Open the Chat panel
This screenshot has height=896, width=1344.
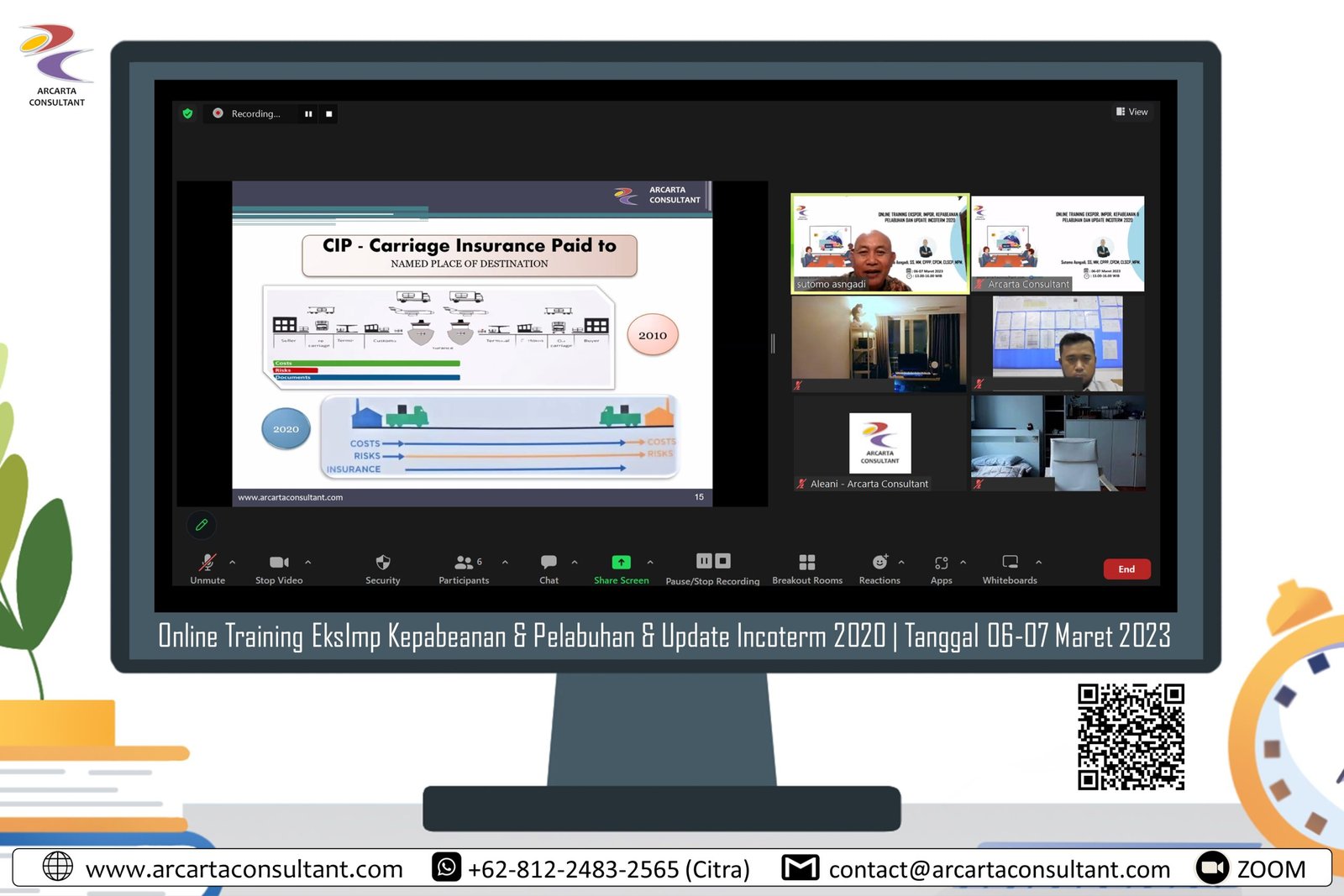pyautogui.click(x=549, y=563)
